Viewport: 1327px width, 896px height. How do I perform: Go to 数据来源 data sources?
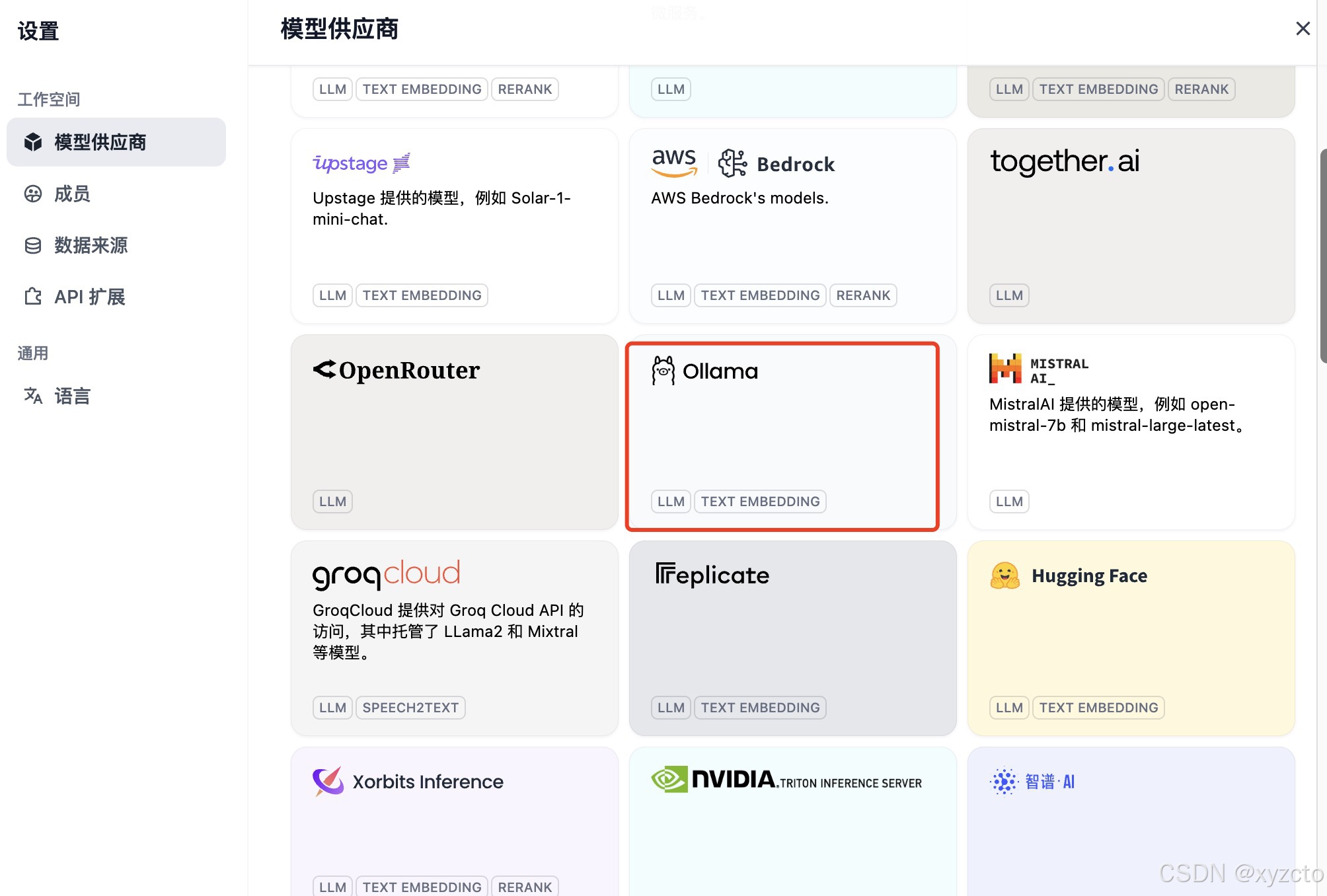tap(91, 245)
